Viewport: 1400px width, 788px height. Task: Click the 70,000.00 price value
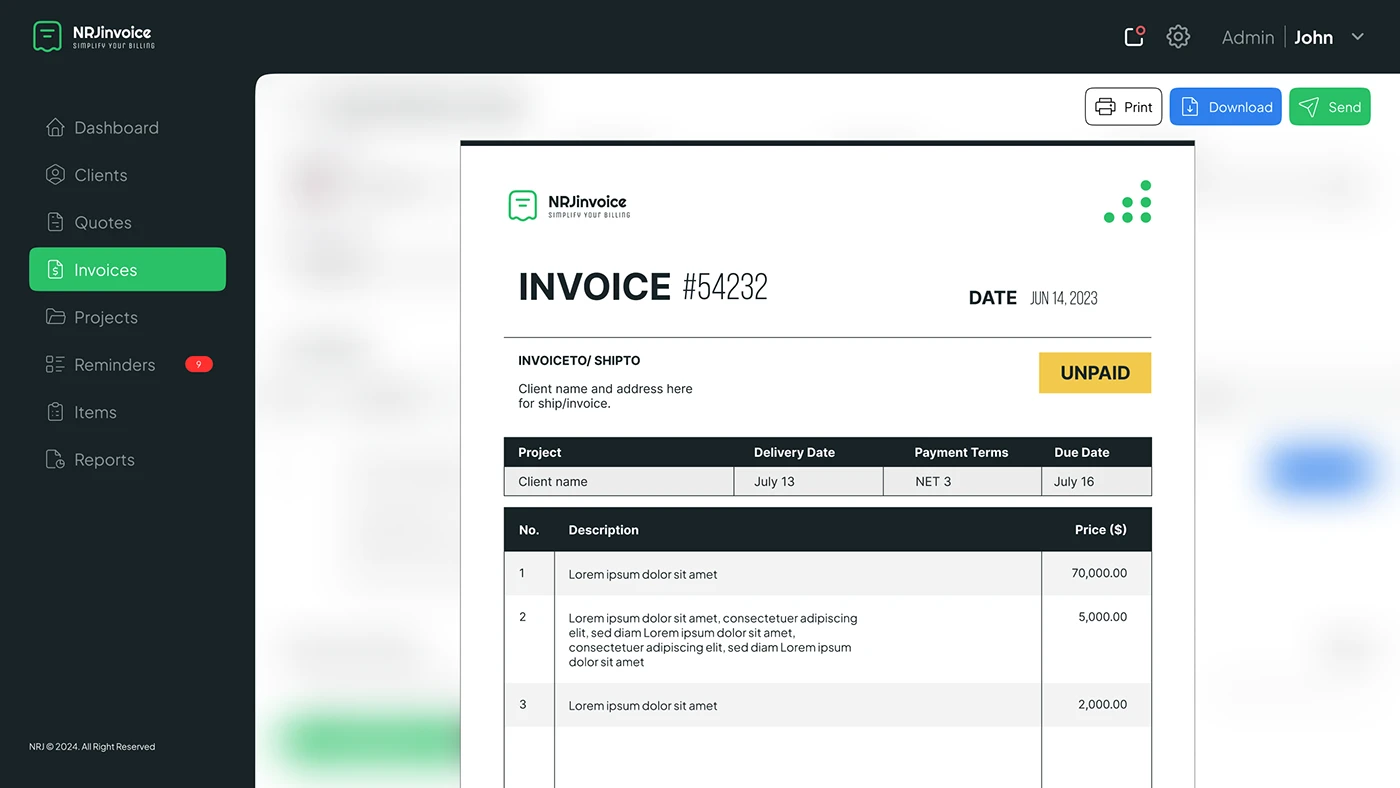tap(1099, 573)
